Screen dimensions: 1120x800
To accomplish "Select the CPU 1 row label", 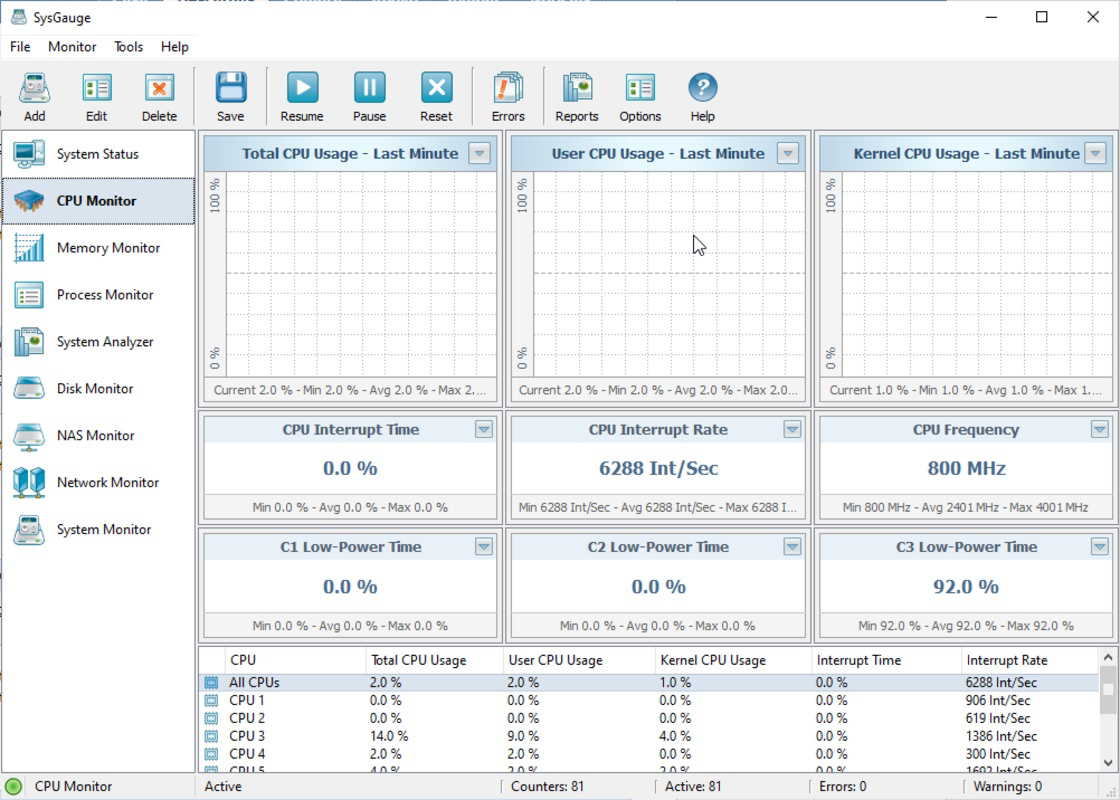I will (x=246, y=701).
